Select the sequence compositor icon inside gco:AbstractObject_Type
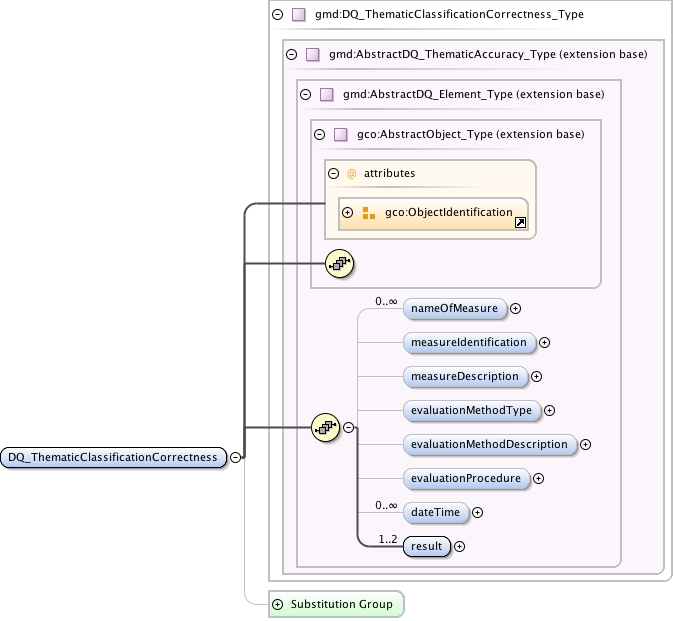 (340, 263)
